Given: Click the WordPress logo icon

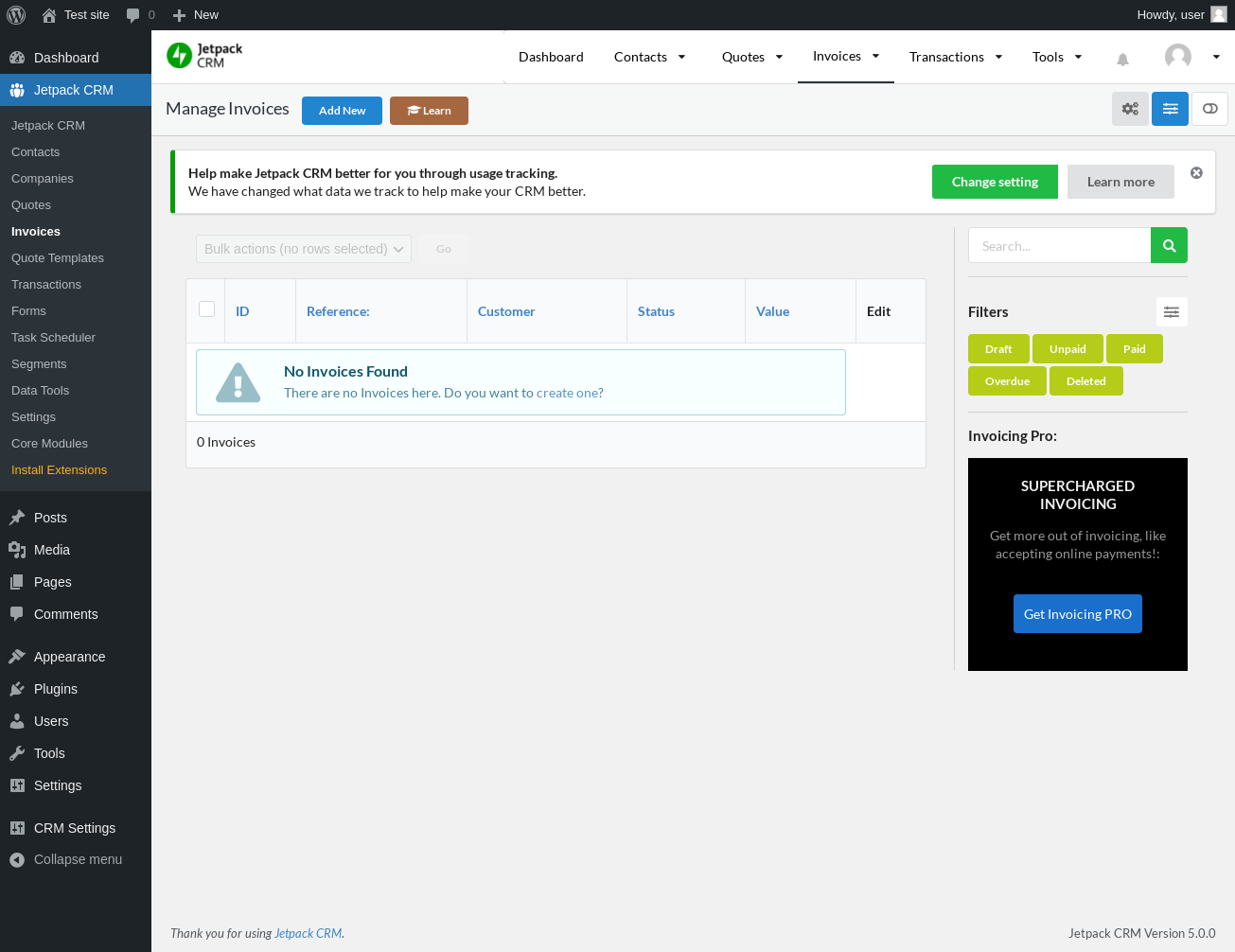Looking at the screenshot, I should tap(16, 15).
